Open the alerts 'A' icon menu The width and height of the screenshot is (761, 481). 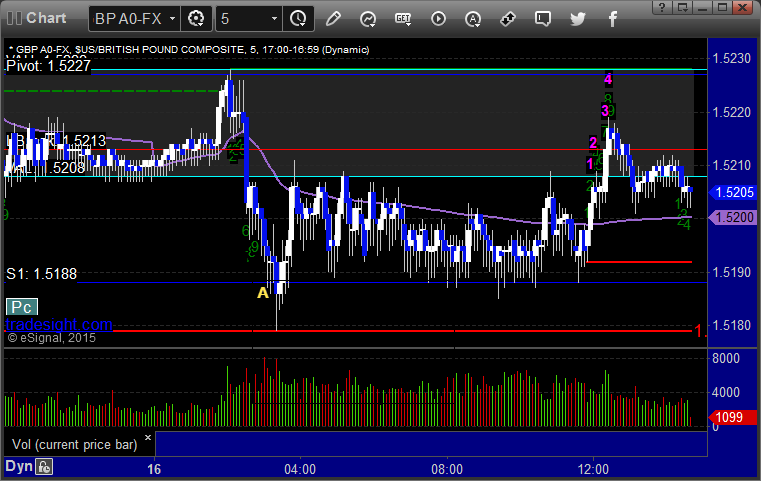click(x=473, y=19)
